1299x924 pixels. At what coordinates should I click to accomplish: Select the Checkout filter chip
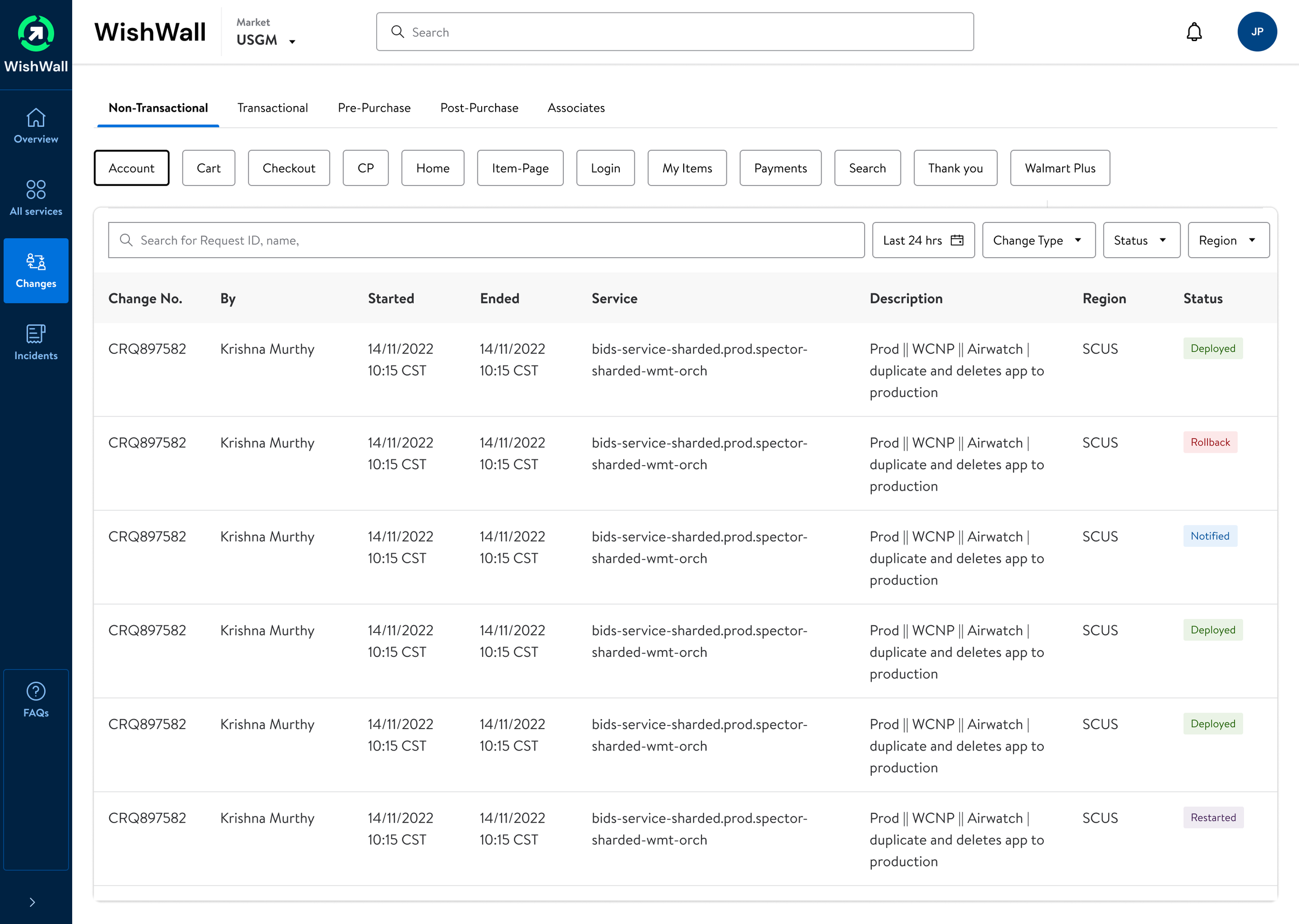(288, 168)
